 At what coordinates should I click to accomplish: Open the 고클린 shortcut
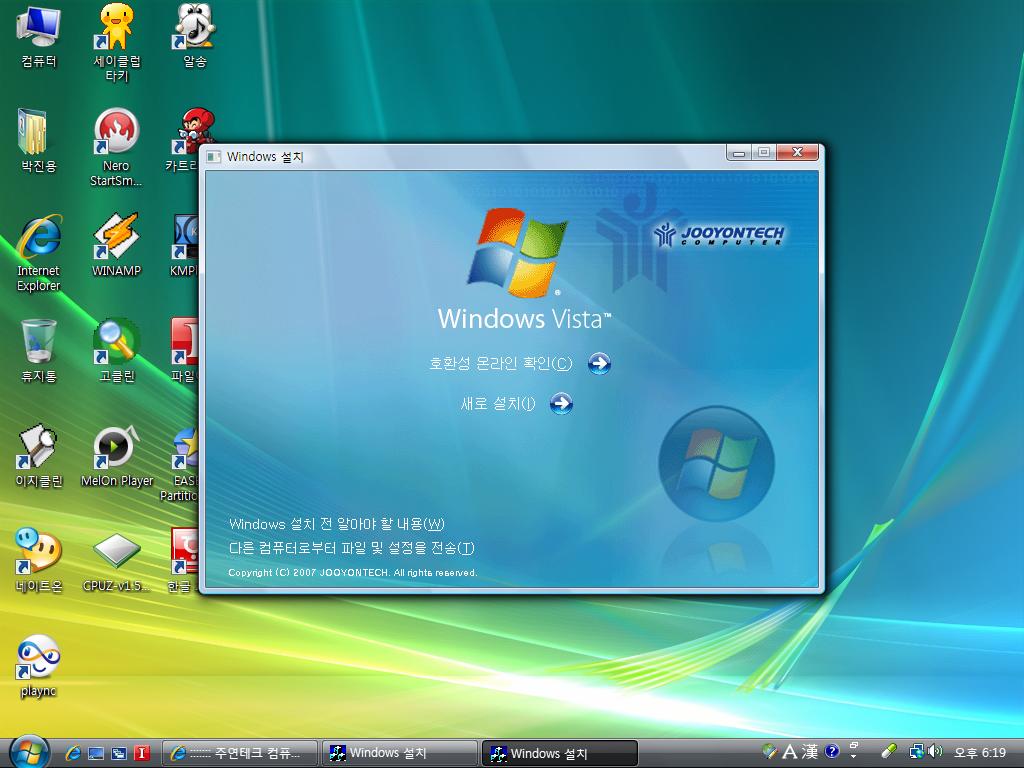point(116,351)
